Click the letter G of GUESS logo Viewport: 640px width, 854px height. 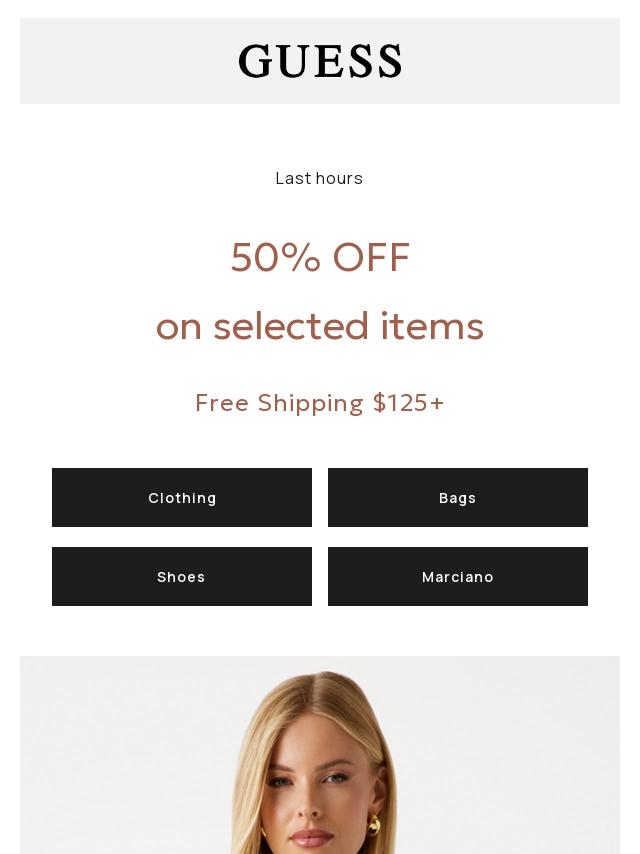coord(255,61)
